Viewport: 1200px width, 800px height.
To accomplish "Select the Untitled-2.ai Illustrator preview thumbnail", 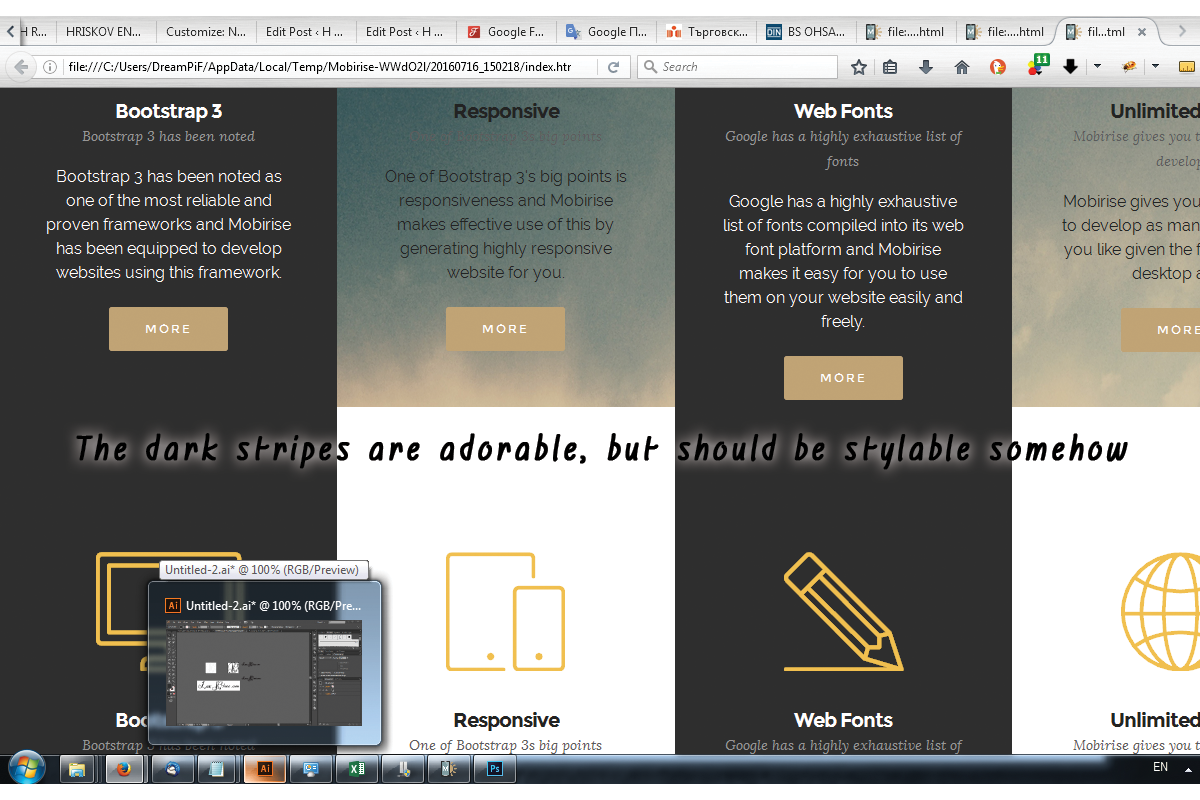I will point(265,671).
